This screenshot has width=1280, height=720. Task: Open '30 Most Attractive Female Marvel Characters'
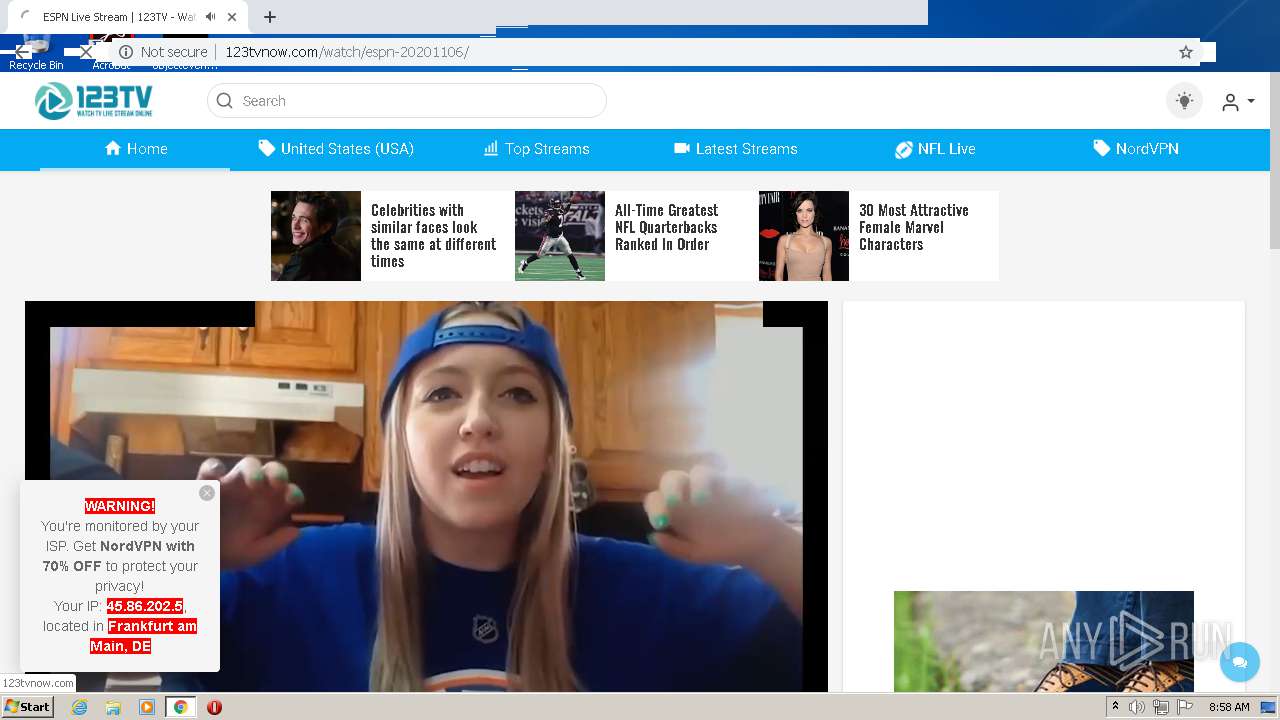[913, 227]
